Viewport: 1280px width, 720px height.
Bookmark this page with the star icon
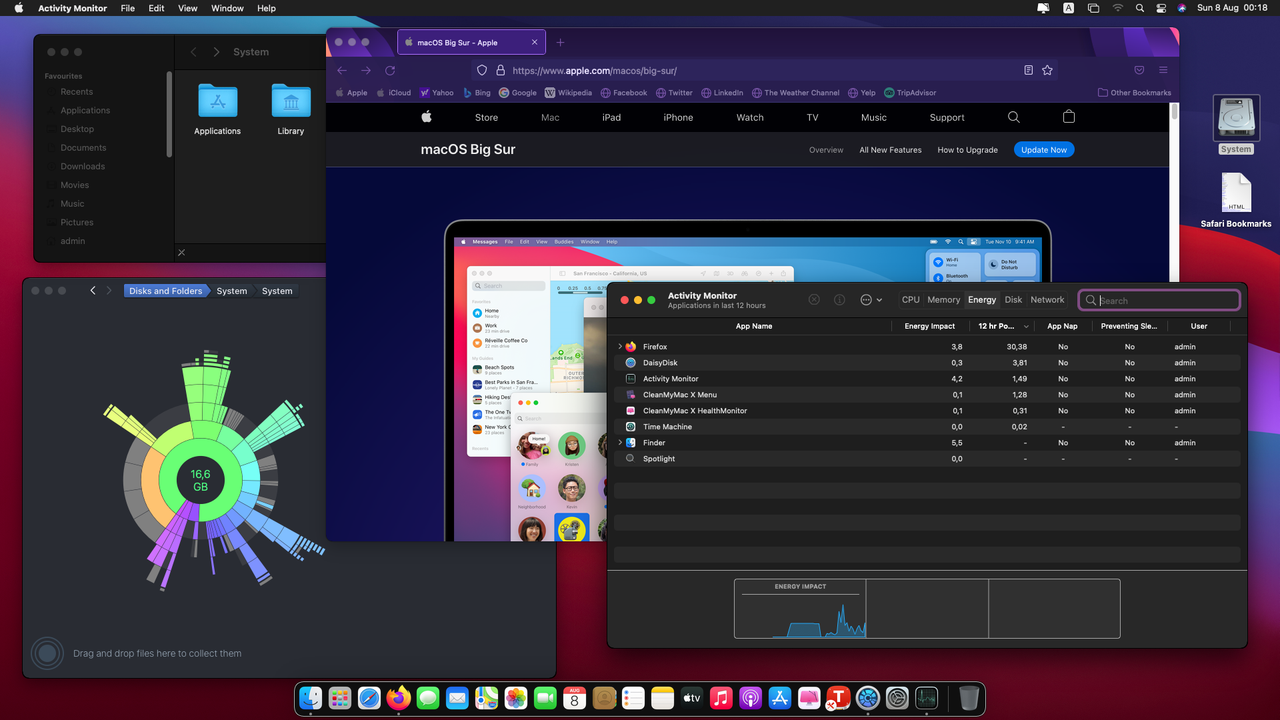1047,71
